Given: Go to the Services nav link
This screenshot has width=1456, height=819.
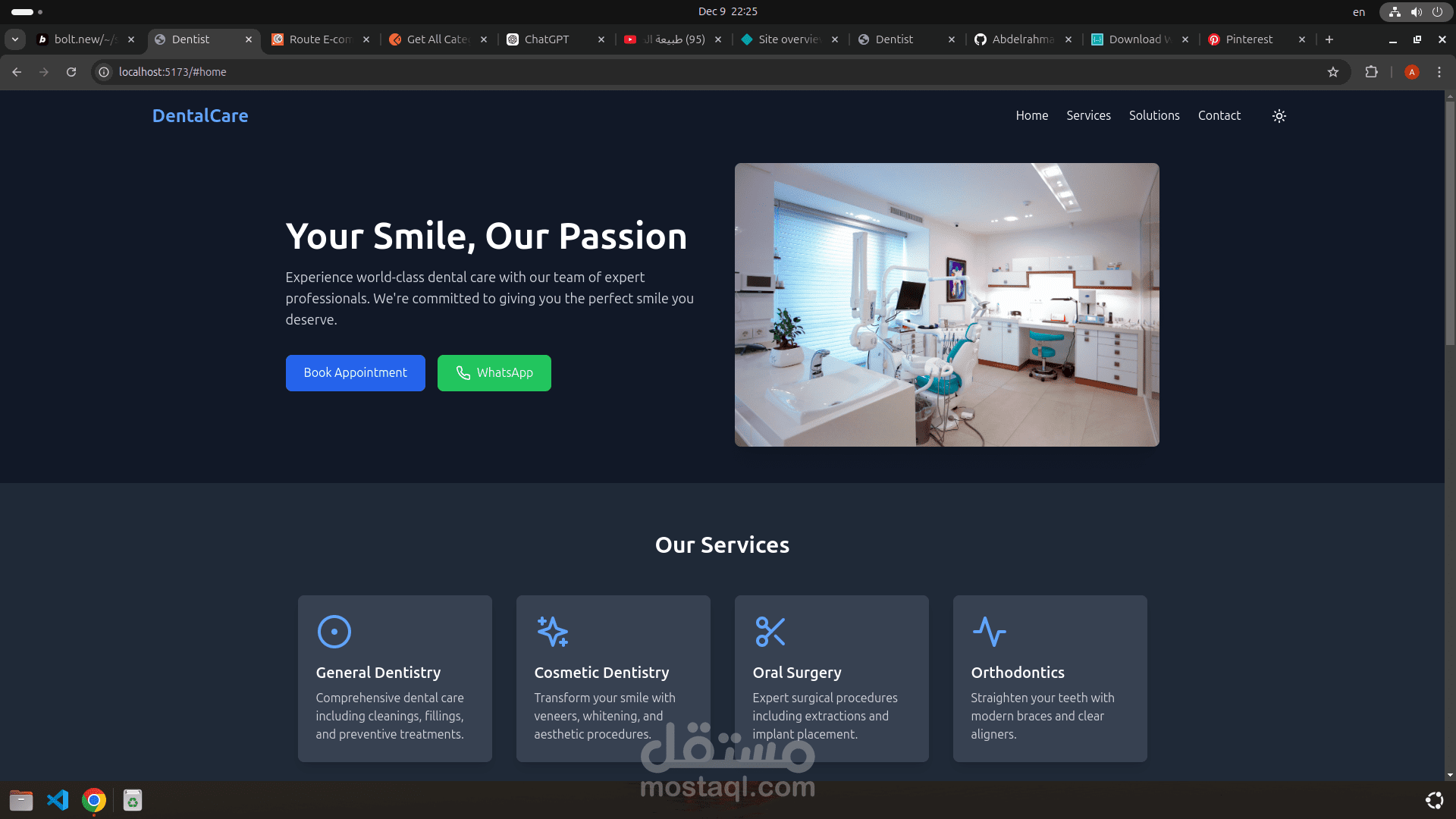Looking at the screenshot, I should pos(1088,115).
